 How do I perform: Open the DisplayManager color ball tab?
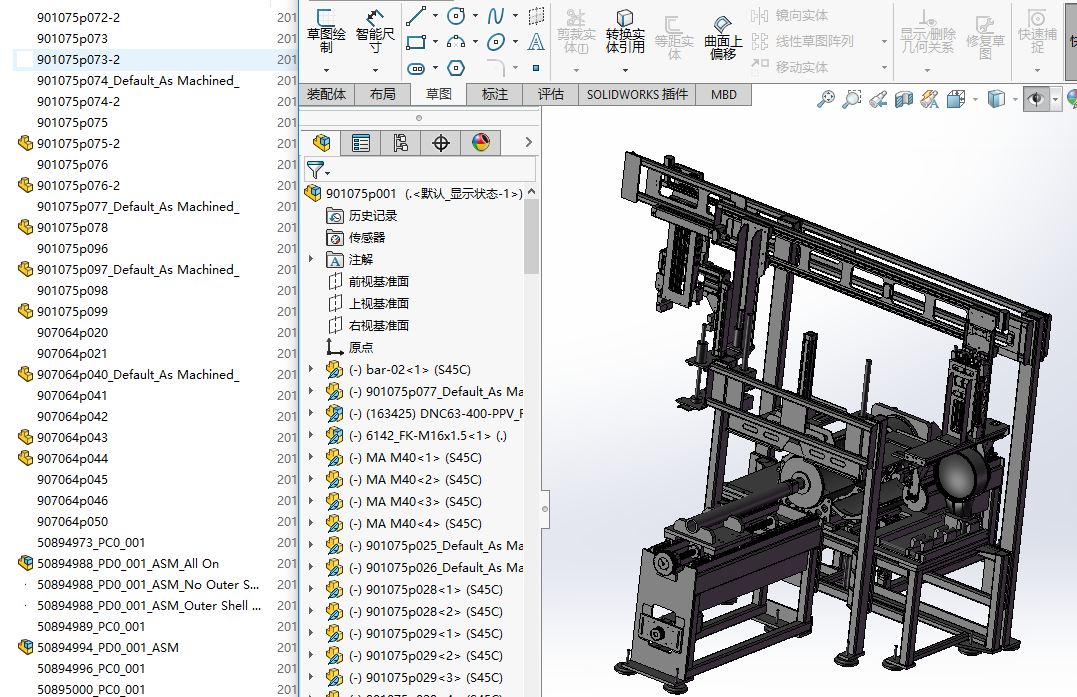481,143
